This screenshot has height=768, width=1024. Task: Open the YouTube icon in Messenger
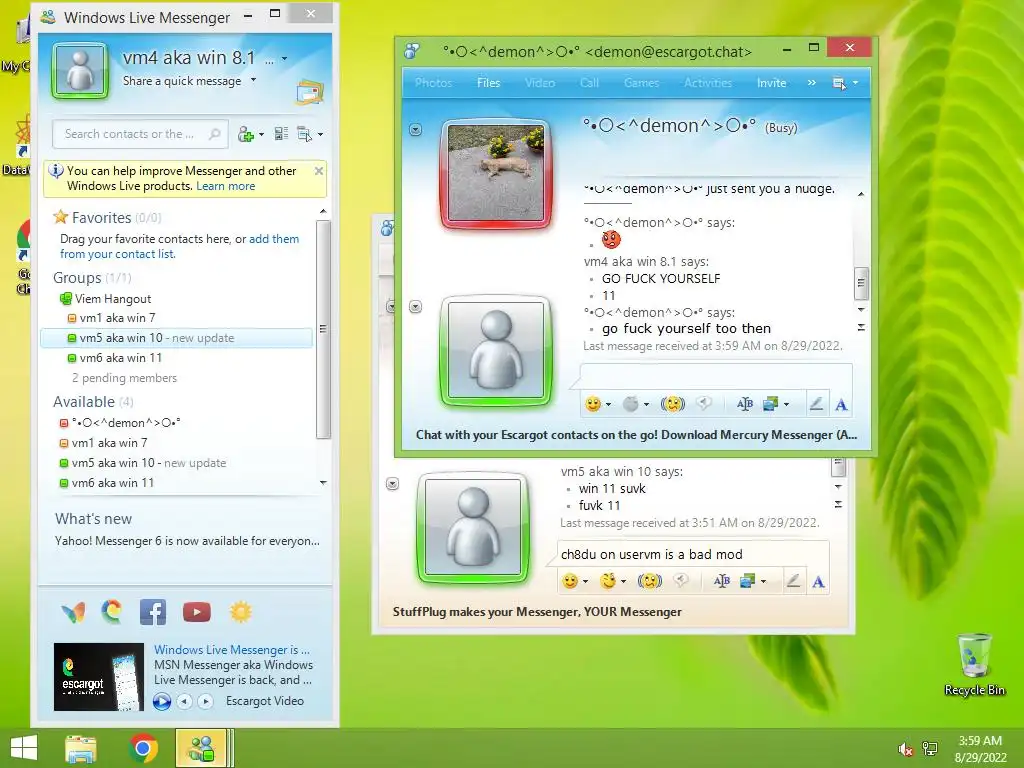[x=197, y=612]
